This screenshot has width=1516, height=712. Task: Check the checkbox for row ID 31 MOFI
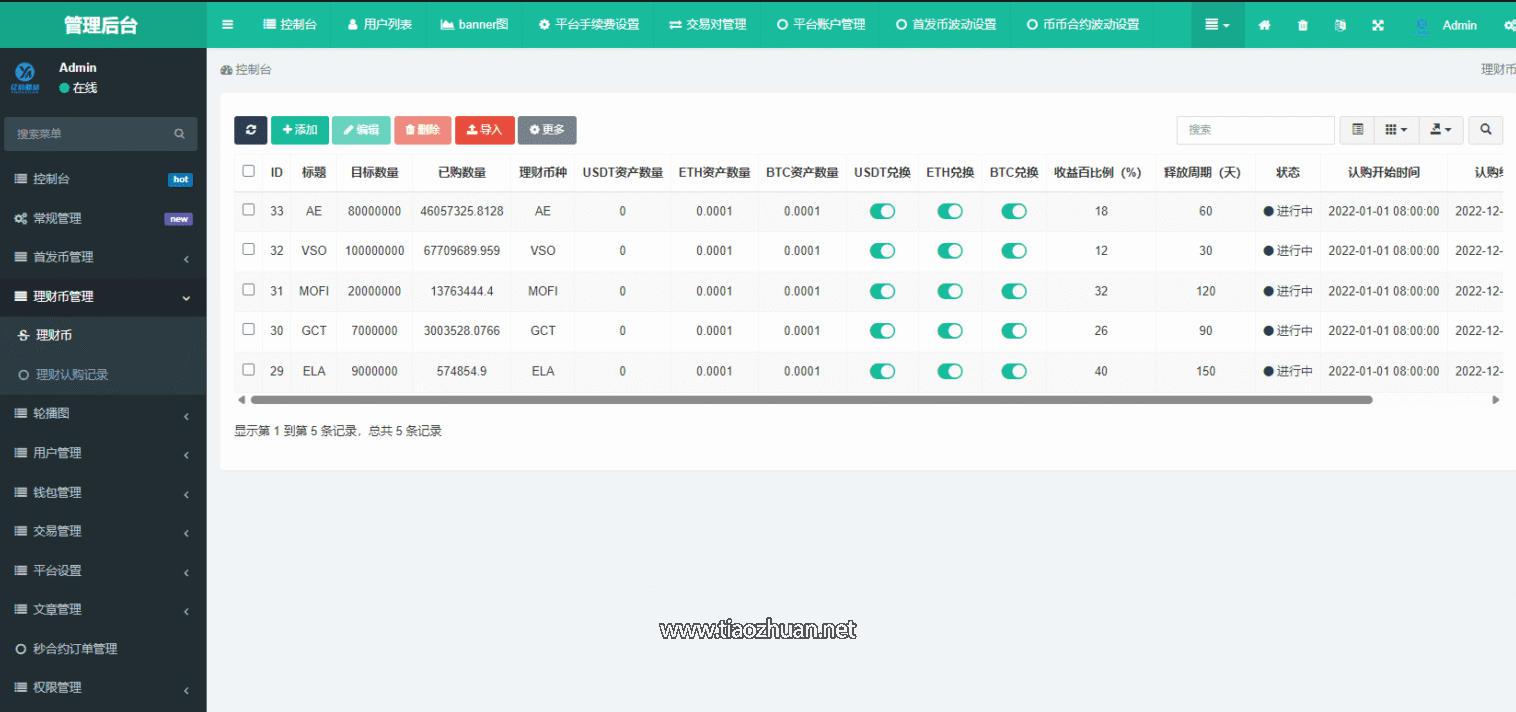click(249, 290)
